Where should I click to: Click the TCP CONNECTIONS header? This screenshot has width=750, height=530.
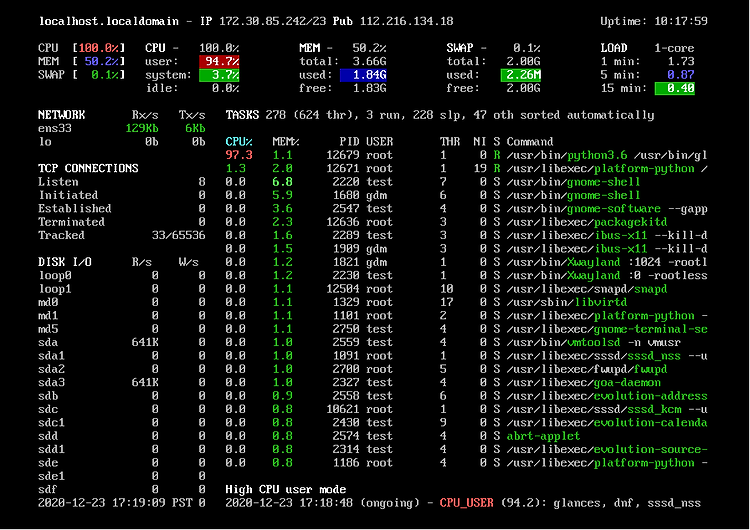88,168
